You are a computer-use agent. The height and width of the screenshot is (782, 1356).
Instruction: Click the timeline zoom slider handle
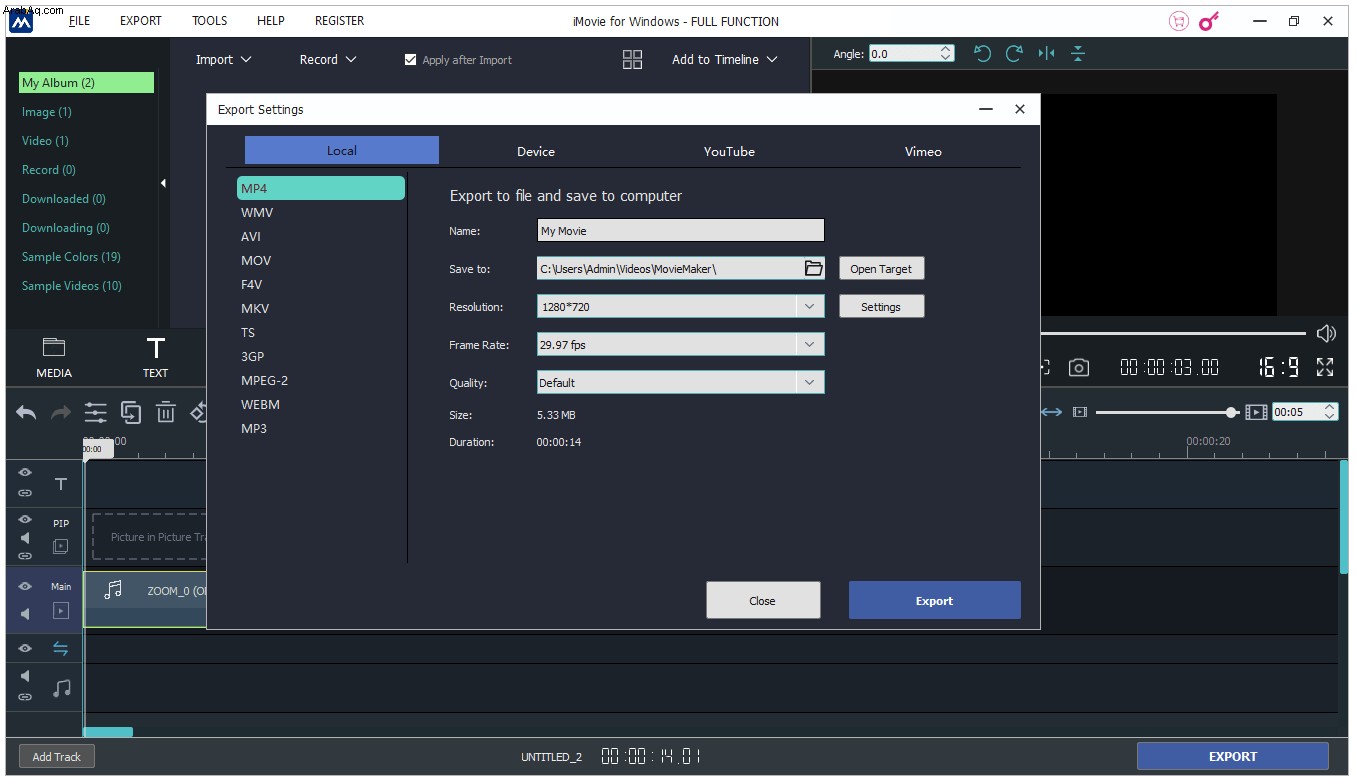point(1231,412)
